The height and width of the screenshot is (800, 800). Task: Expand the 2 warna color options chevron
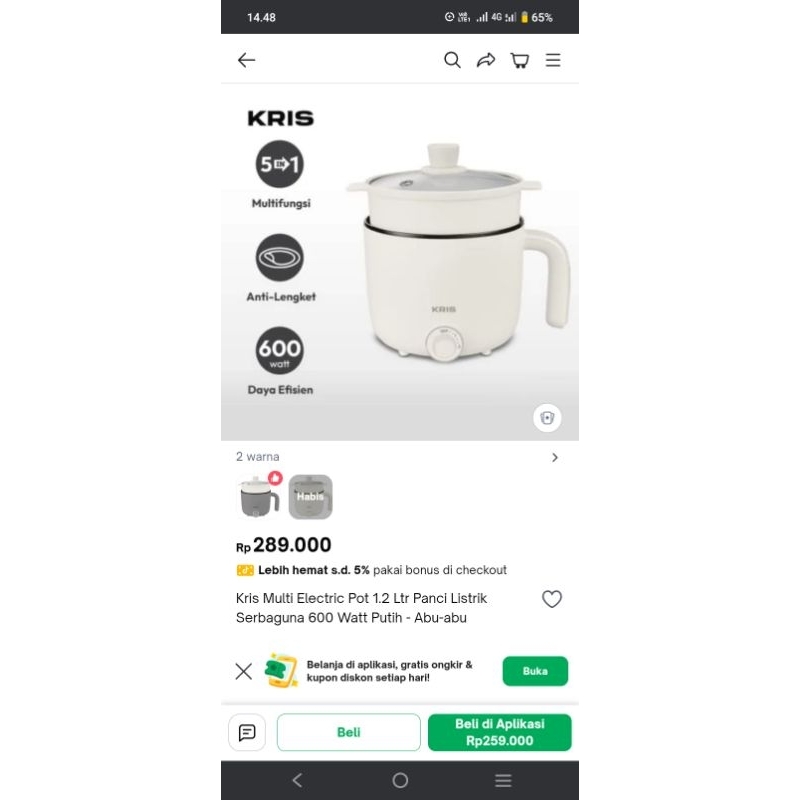pyautogui.click(x=555, y=458)
